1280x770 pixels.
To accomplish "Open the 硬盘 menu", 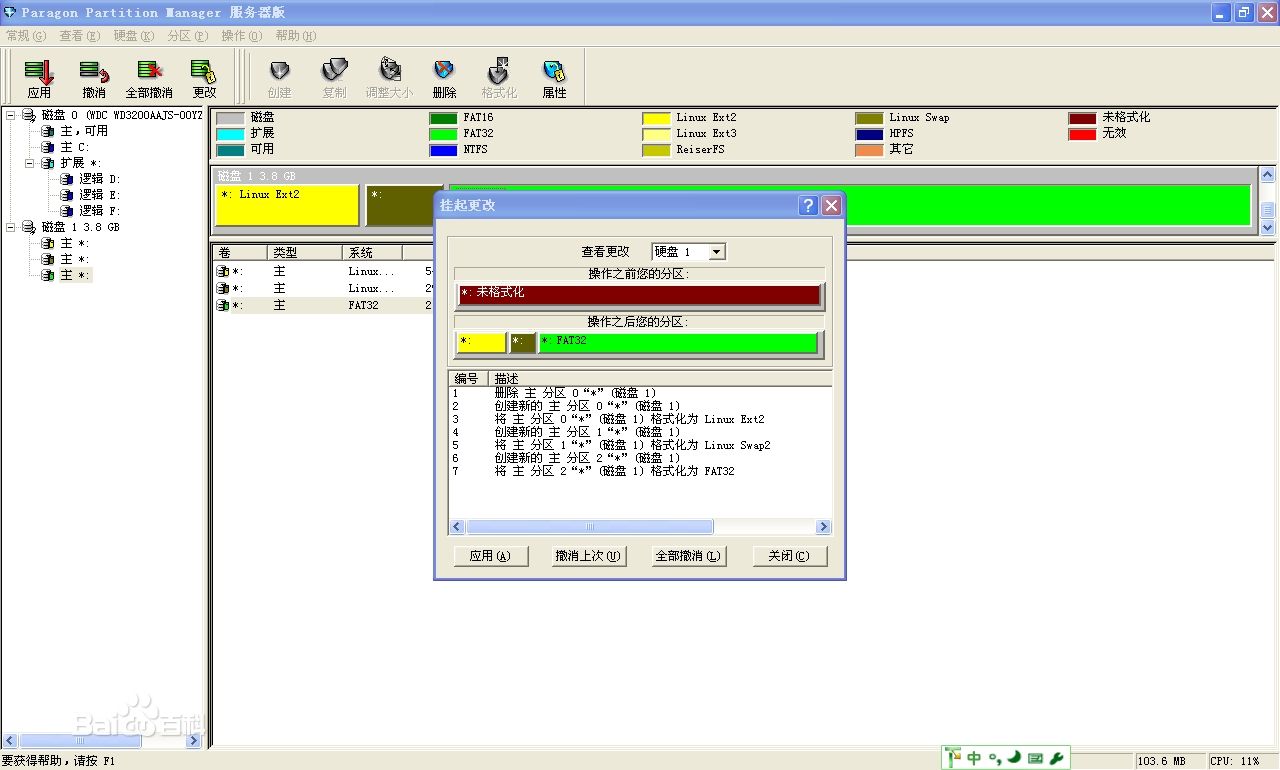I will point(133,36).
